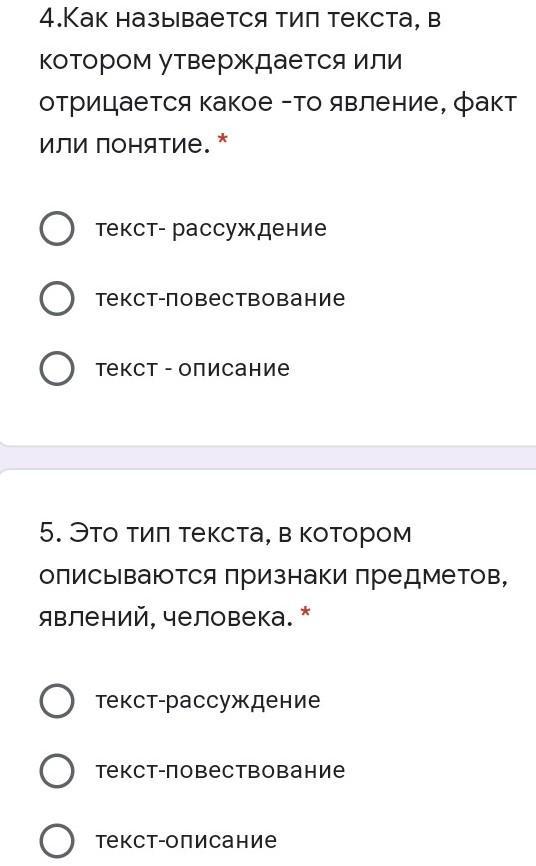The image size is (536, 866).
Task: Choose the 'текст-описание' radio in question 5
Action: (x=57, y=840)
